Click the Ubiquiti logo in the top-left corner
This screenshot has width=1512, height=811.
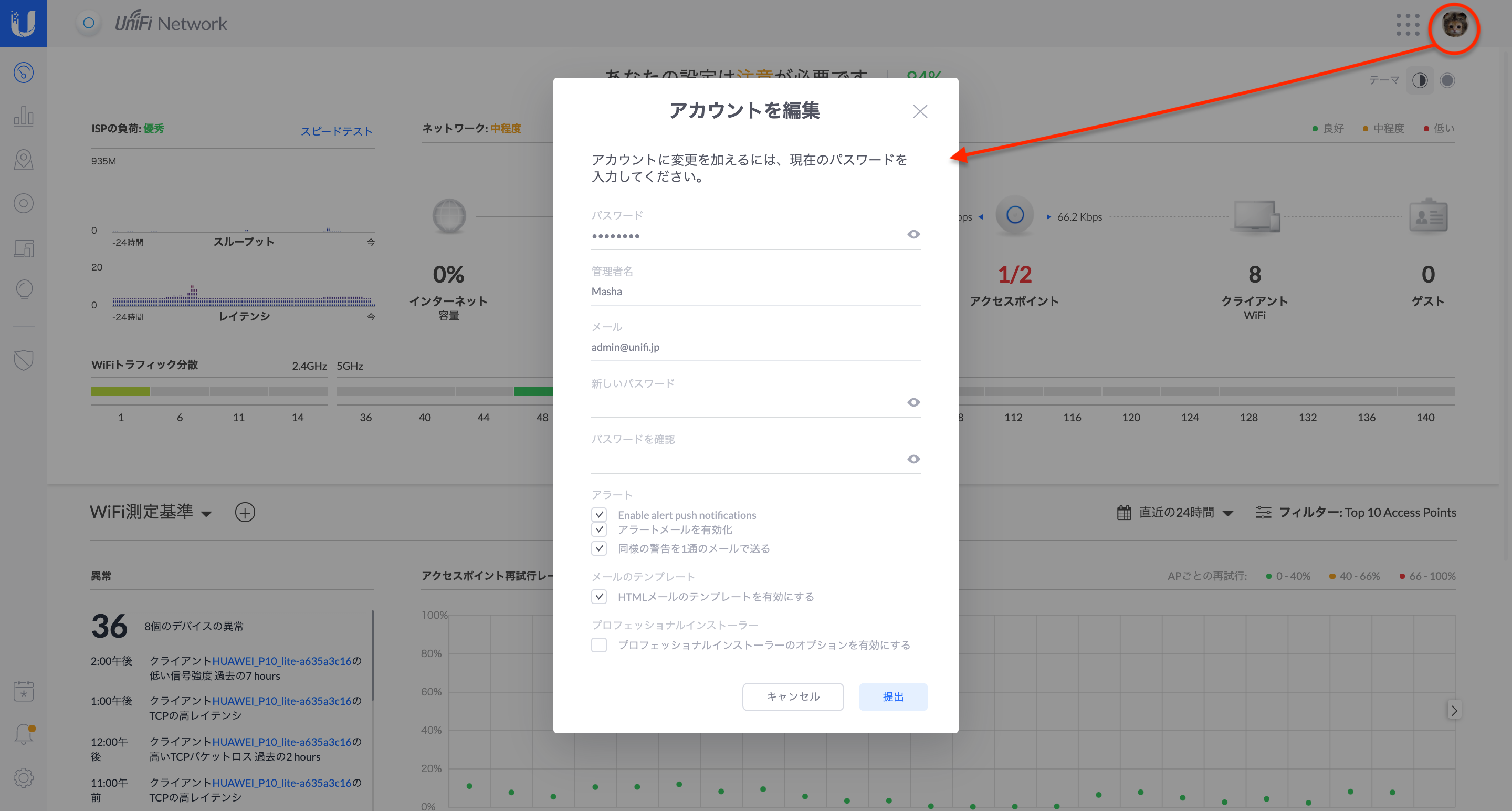24,24
